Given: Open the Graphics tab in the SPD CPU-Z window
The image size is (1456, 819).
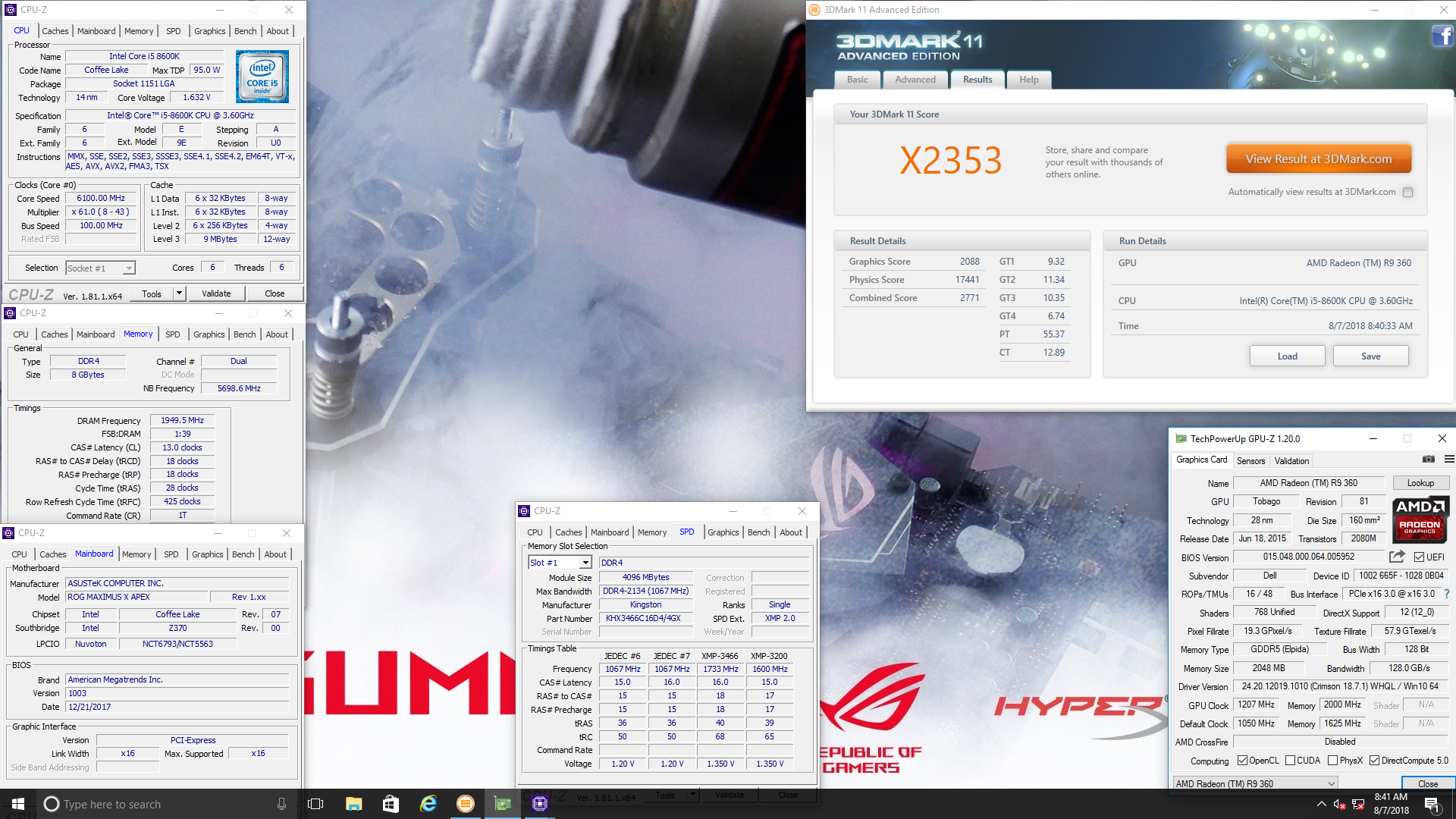Looking at the screenshot, I should (723, 532).
